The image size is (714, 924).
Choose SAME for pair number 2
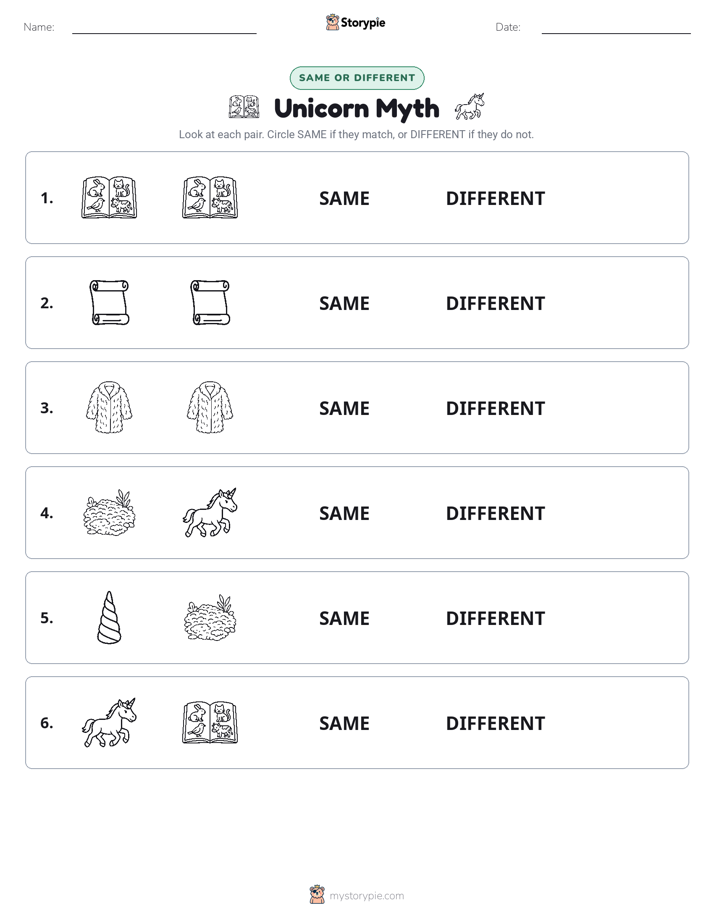pyautogui.click(x=344, y=303)
